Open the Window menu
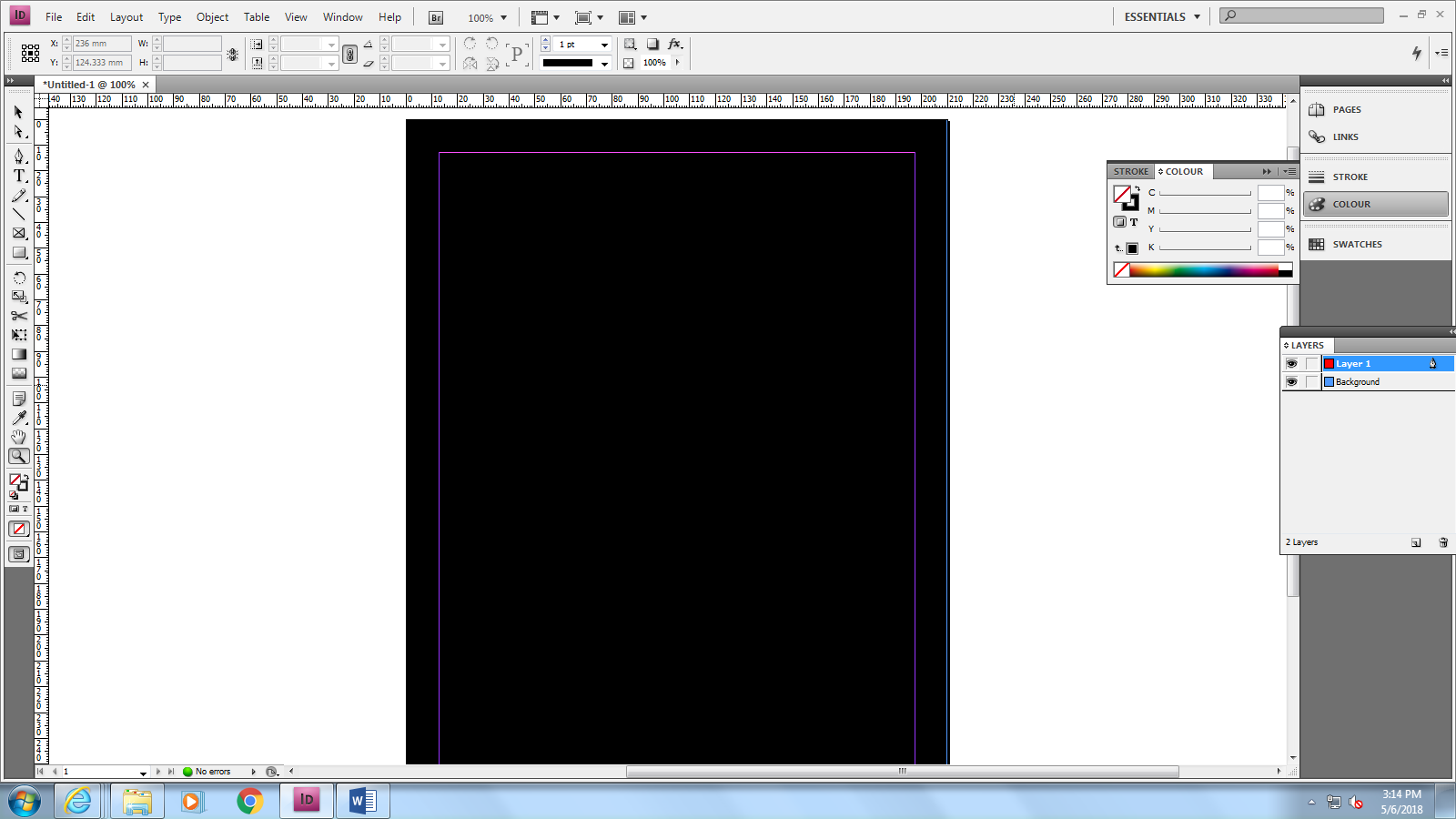The width and height of the screenshot is (1456, 819). pos(343,16)
